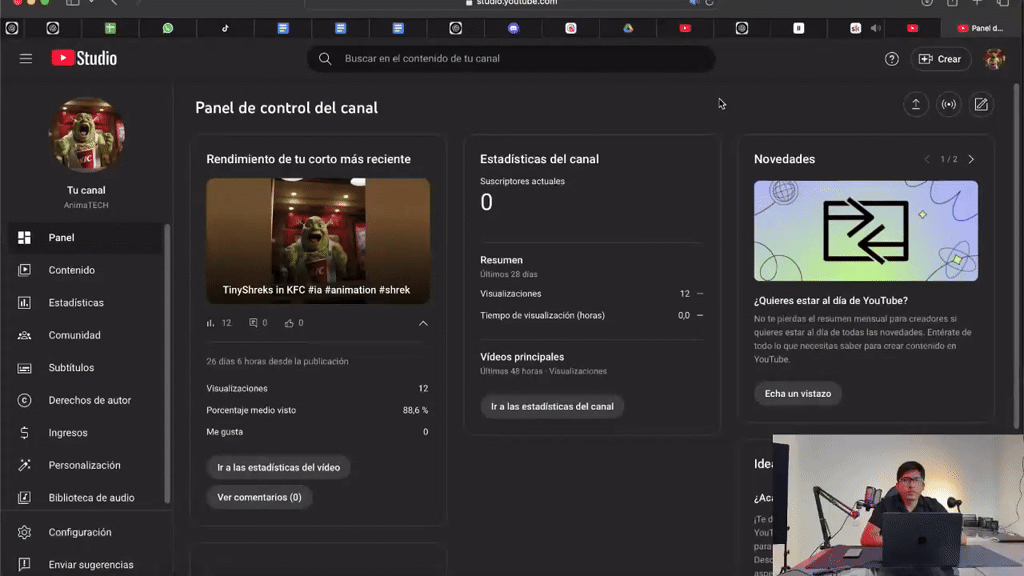Viewport: 1024px width, 576px height.
Task: Click the Enviar sugerencias feedback icon
Action: point(24,564)
